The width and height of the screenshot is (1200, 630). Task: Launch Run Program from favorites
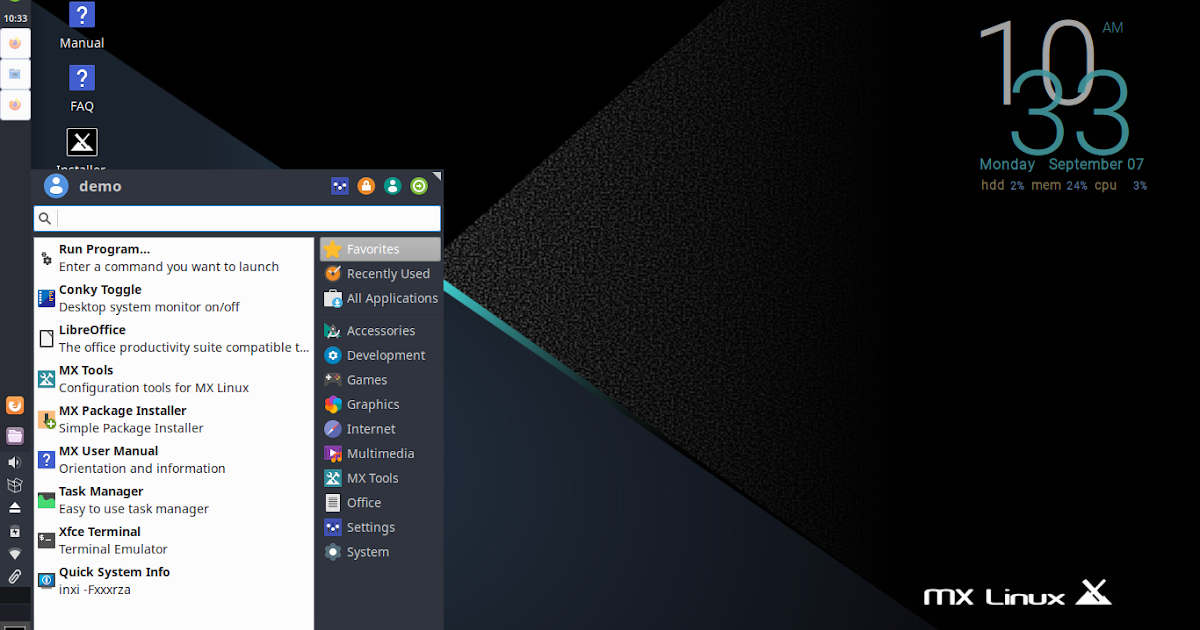(173, 258)
